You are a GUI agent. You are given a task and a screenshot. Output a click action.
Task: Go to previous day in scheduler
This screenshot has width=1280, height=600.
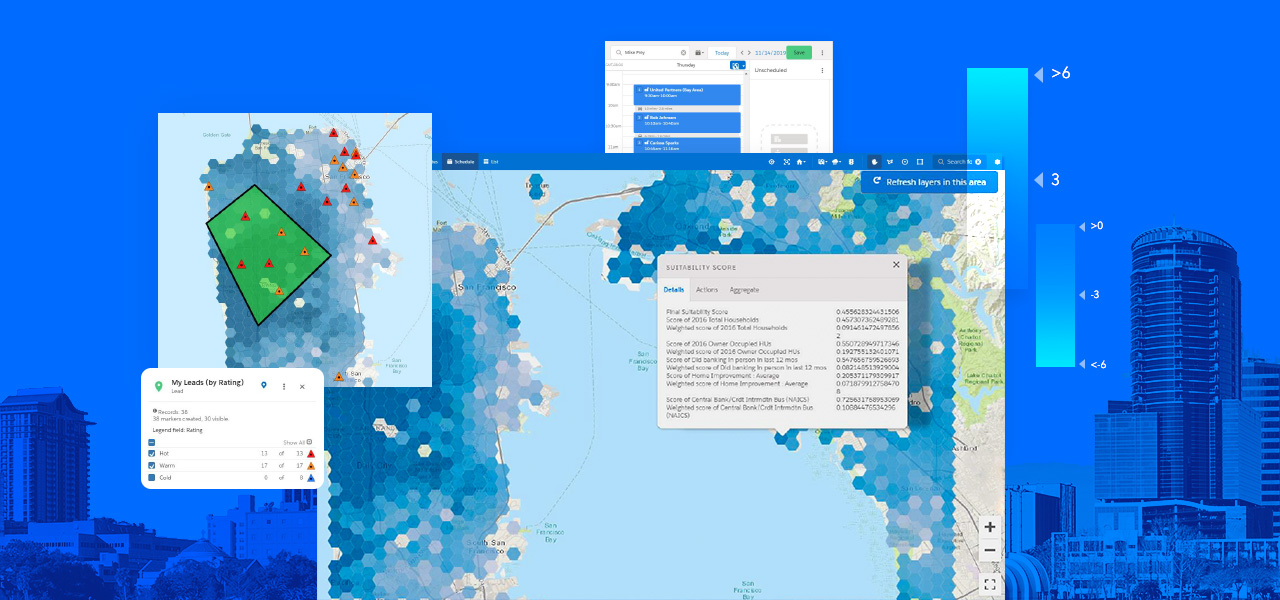tap(742, 53)
